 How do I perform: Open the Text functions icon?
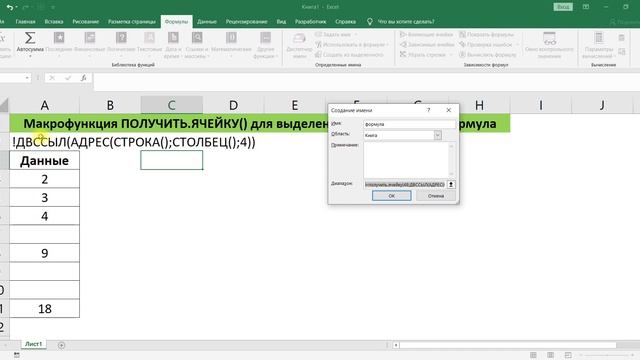(149, 38)
